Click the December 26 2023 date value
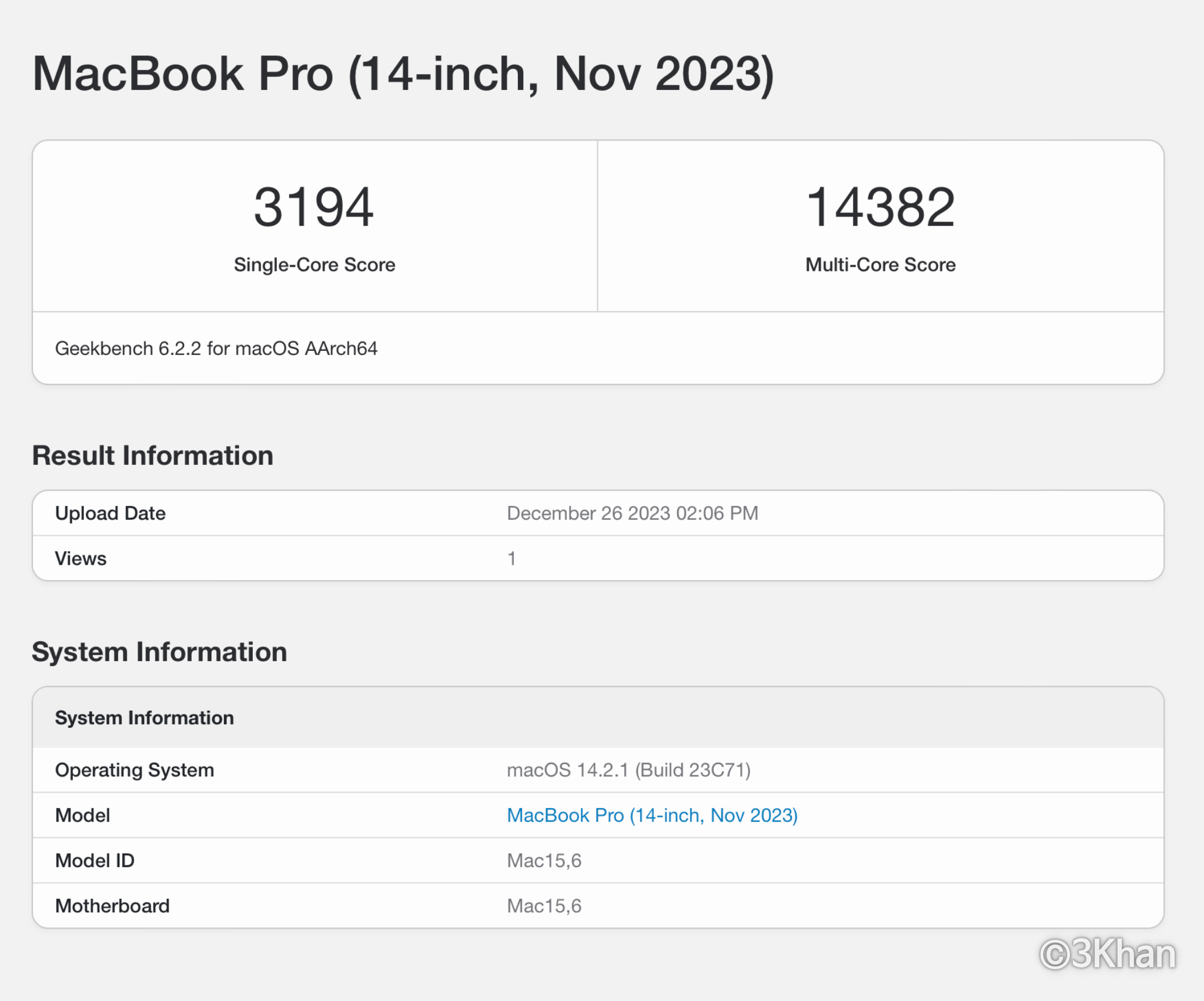The width and height of the screenshot is (1204, 1001). tap(632, 513)
